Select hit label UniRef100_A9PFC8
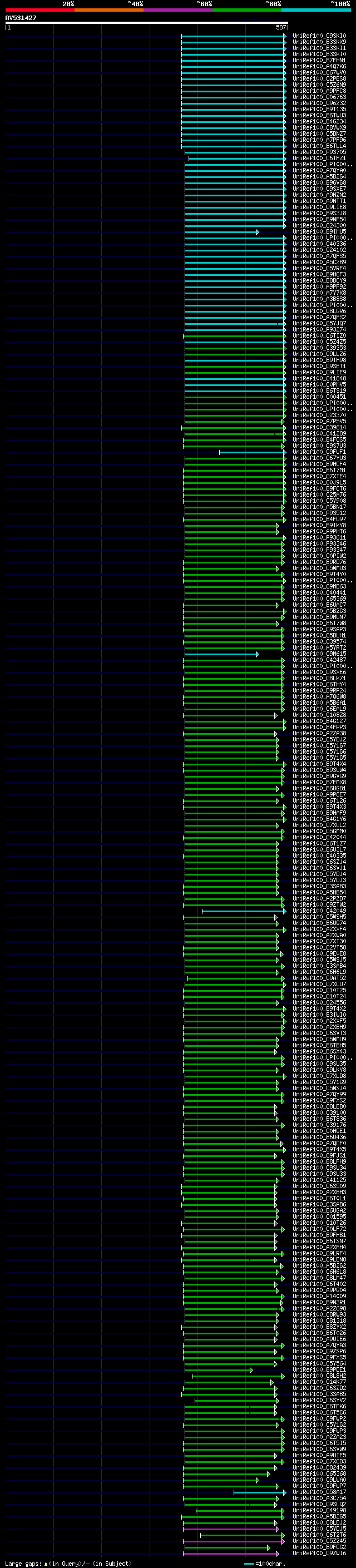 click(319, 91)
